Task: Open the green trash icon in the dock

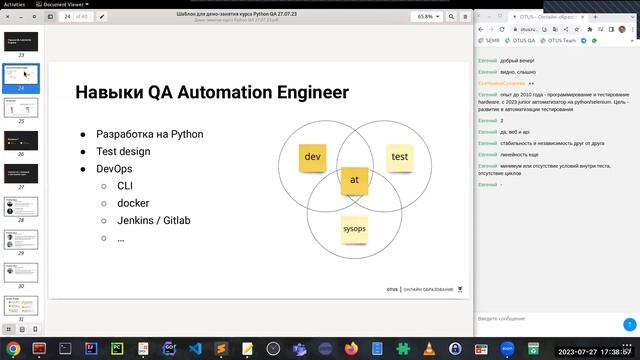Action: click(x=533, y=349)
